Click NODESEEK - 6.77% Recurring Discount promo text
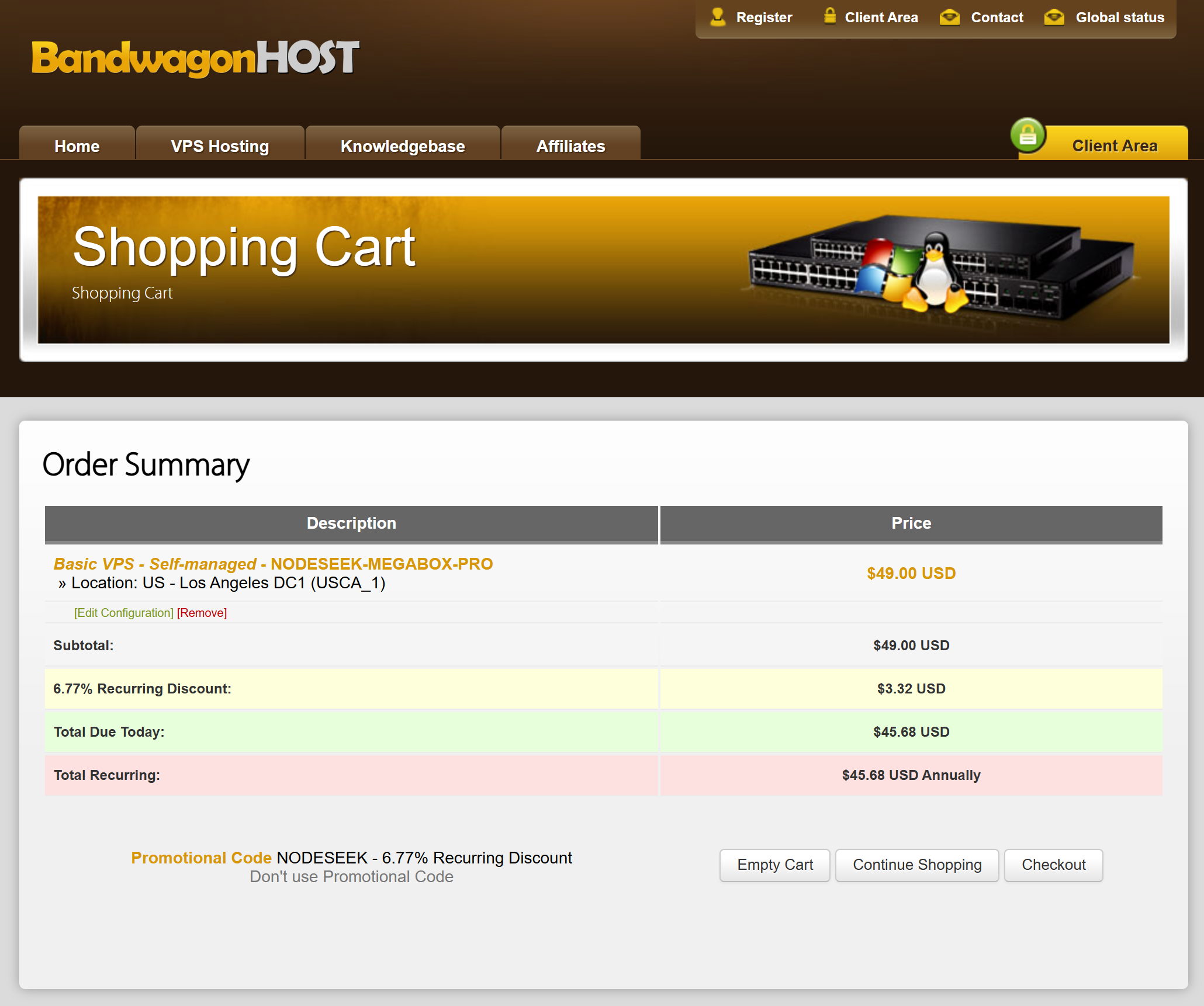Screen dimensions: 1204x1006 tap(424, 858)
